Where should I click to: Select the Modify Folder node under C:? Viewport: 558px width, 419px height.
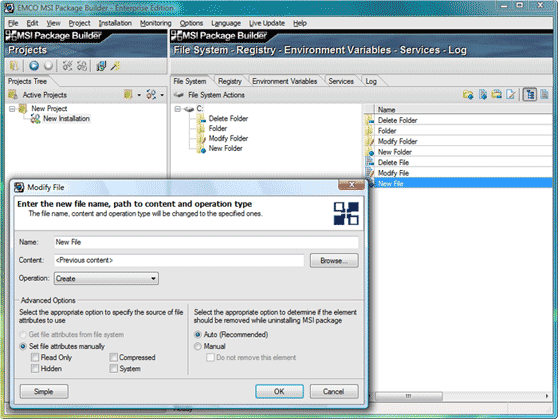(x=228, y=138)
